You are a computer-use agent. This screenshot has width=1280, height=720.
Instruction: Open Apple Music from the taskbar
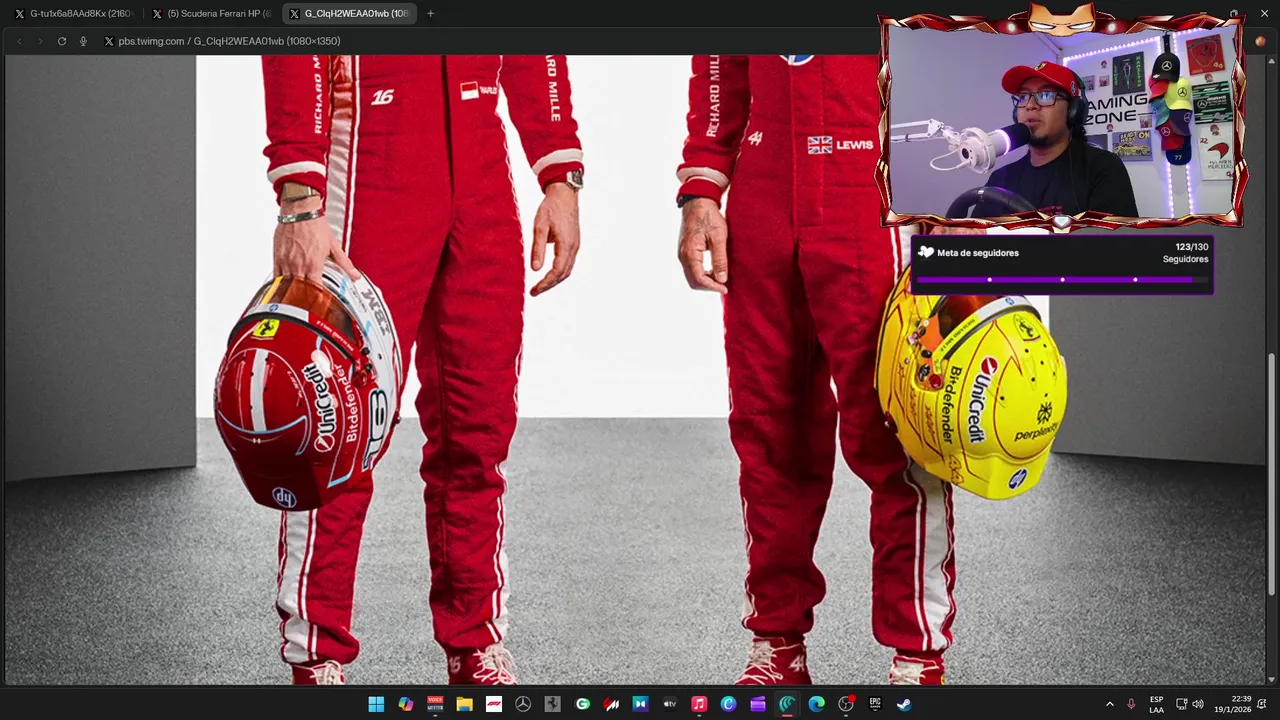[699, 704]
